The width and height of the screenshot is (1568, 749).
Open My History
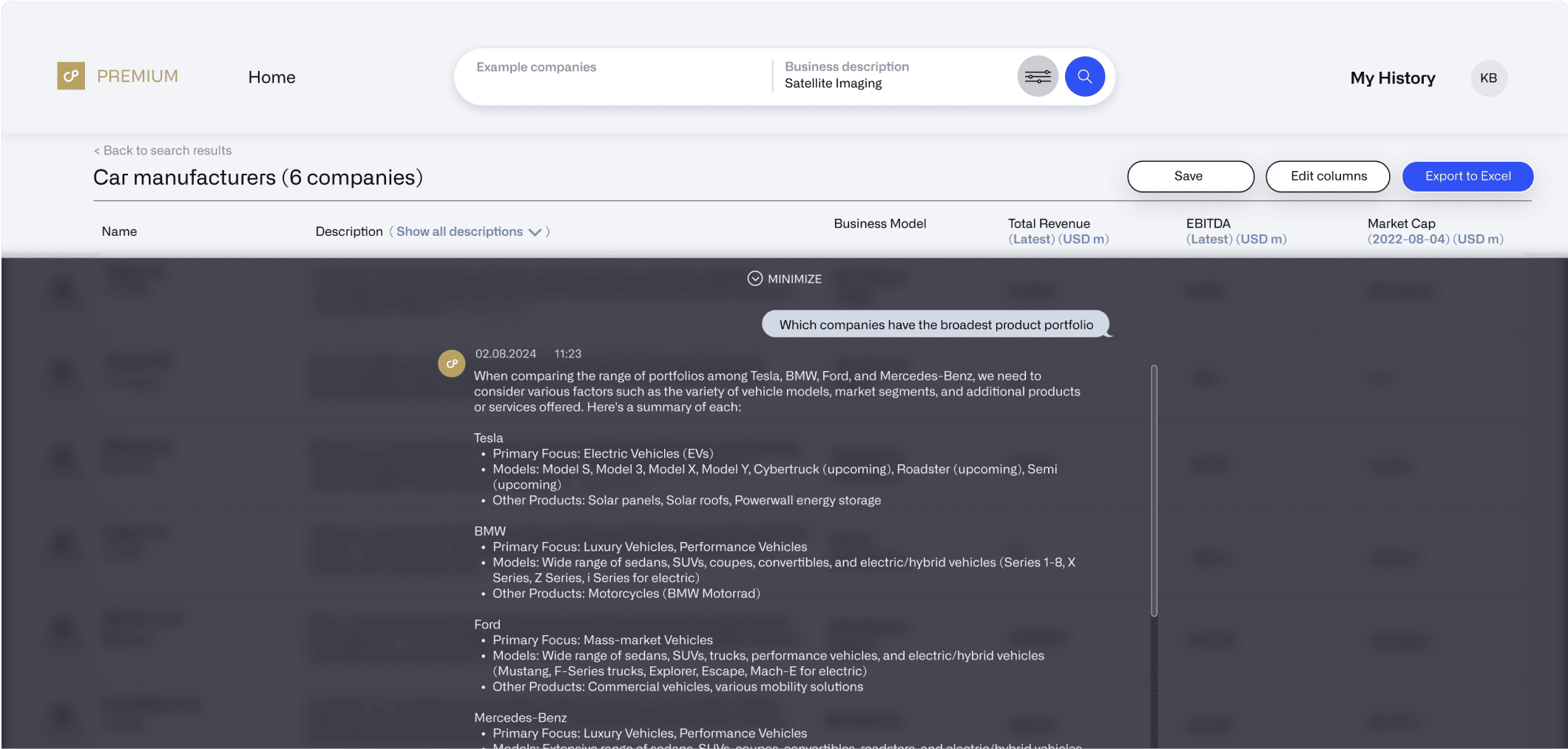(1392, 78)
